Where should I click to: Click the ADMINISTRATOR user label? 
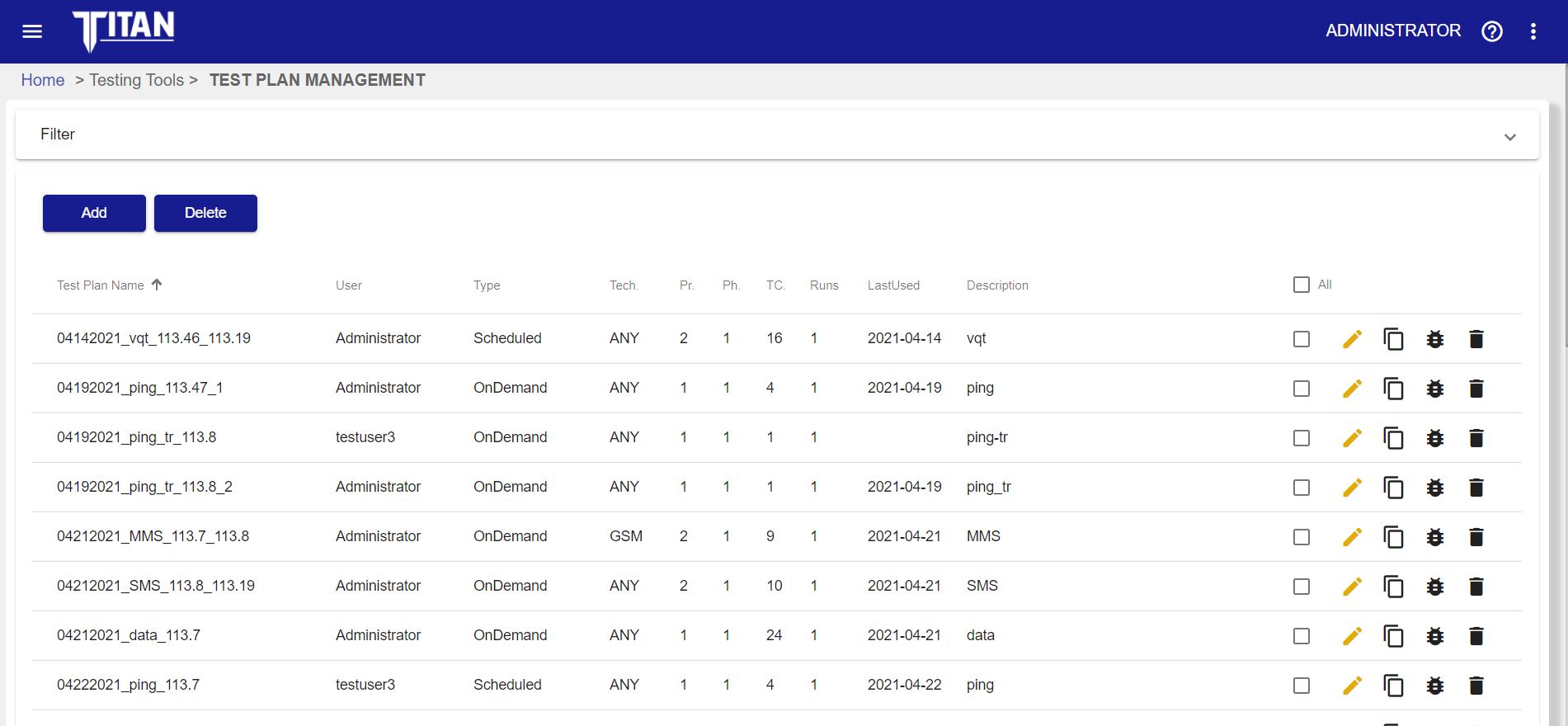point(1393,31)
